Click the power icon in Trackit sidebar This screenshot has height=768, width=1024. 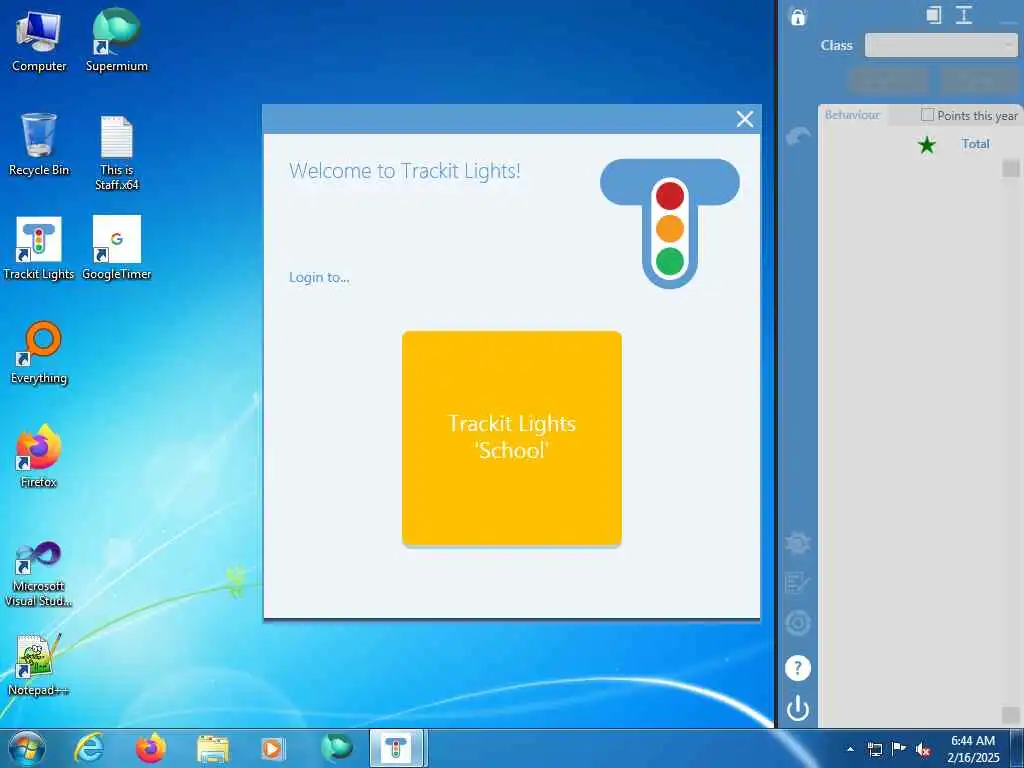[x=798, y=708]
